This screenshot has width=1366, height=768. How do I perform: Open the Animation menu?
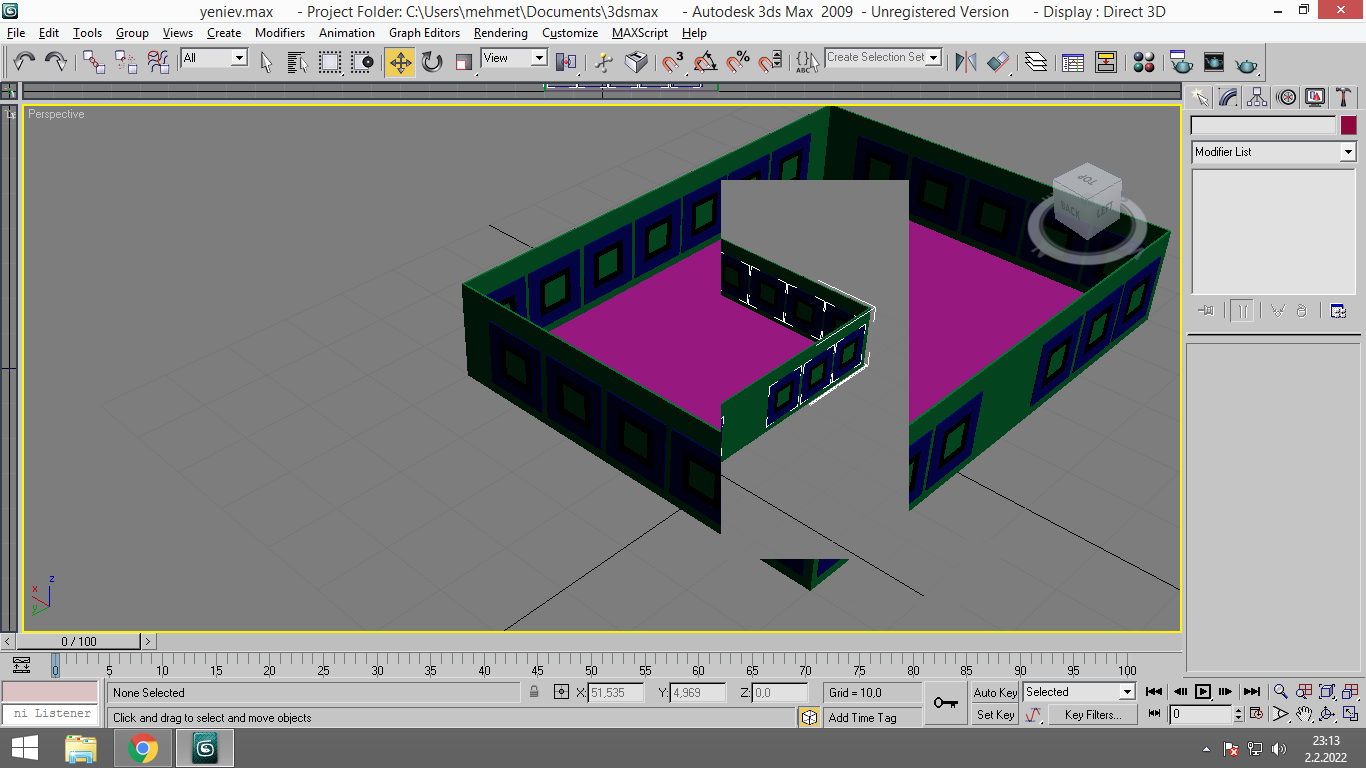click(x=347, y=33)
